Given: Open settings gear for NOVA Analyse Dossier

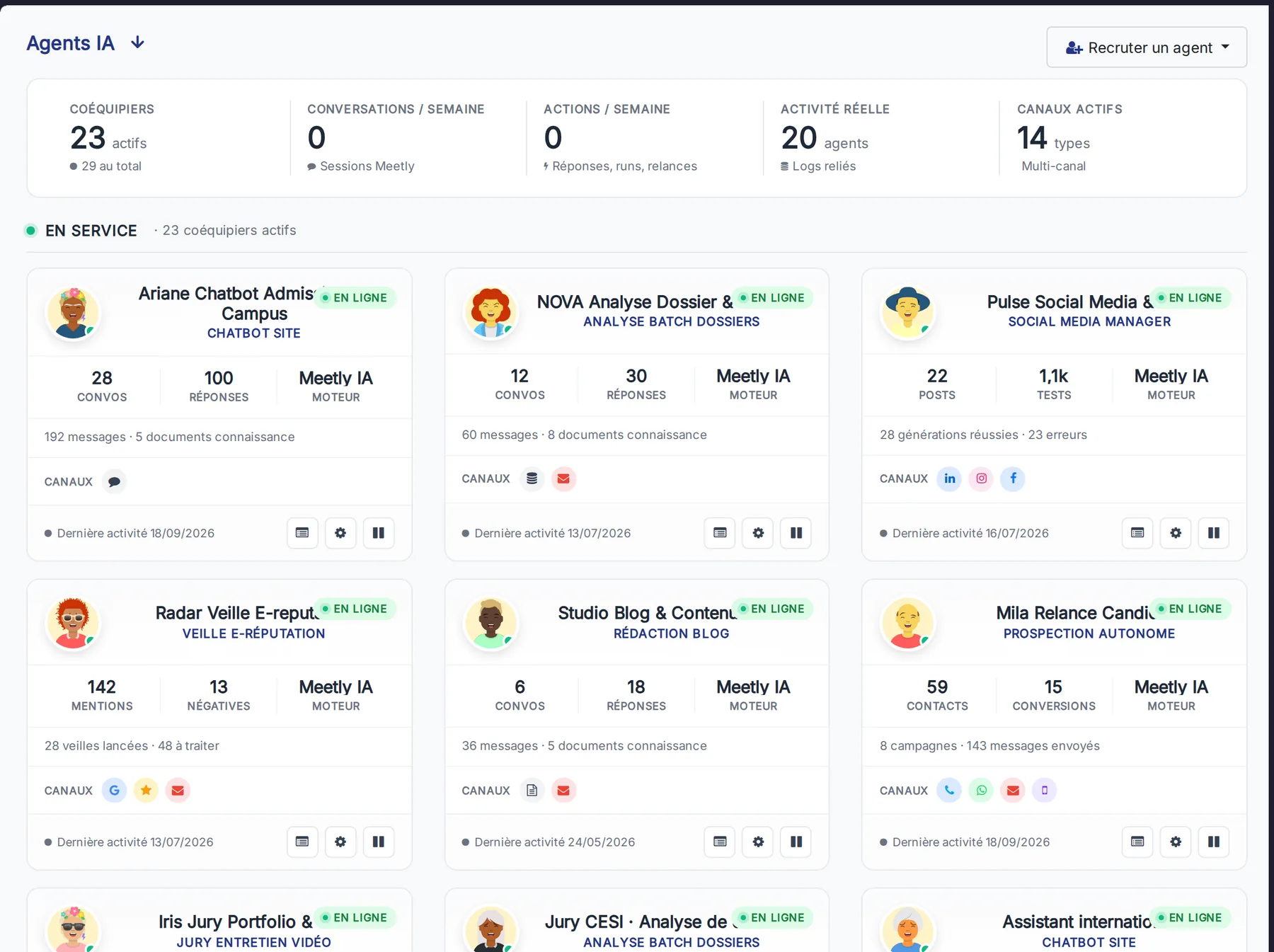Looking at the screenshot, I should coord(758,533).
